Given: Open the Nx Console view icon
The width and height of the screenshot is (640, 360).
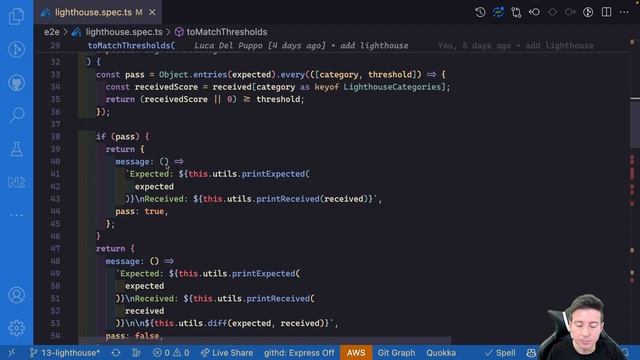Looking at the screenshot, I should tap(16, 182).
